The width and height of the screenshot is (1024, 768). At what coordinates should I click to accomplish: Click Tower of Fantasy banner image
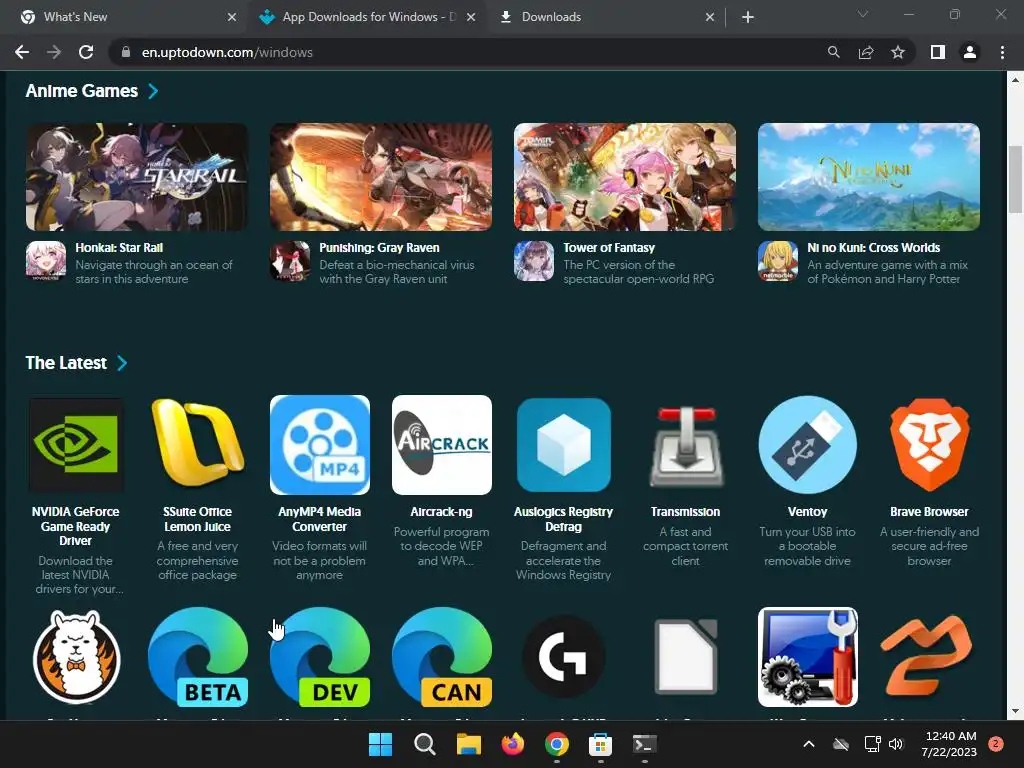(625, 177)
